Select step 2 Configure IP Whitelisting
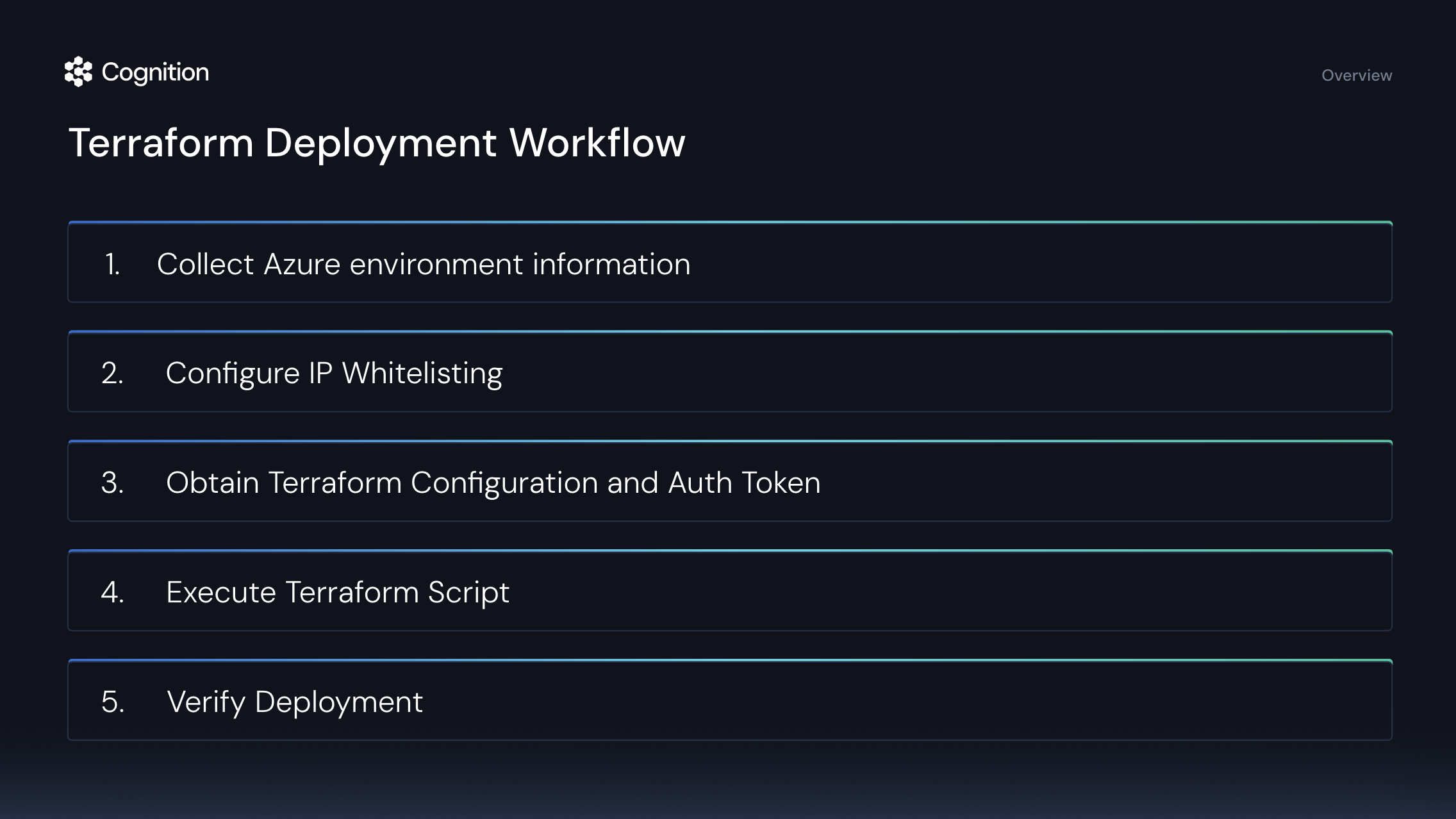Screen dimensions: 1456x819 pos(334,374)
